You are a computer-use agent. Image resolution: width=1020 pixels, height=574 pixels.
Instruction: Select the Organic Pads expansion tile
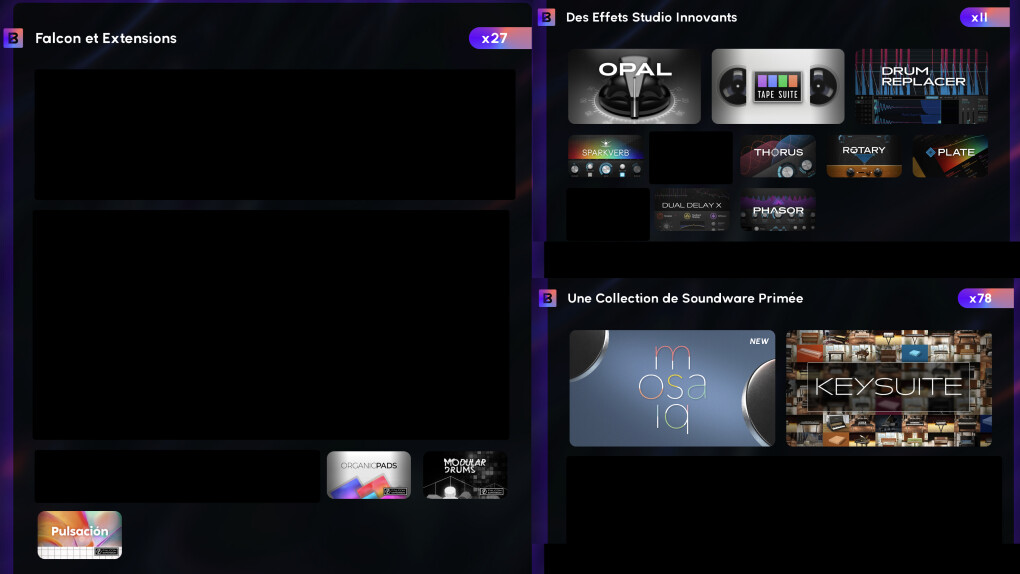(x=369, y=475)
